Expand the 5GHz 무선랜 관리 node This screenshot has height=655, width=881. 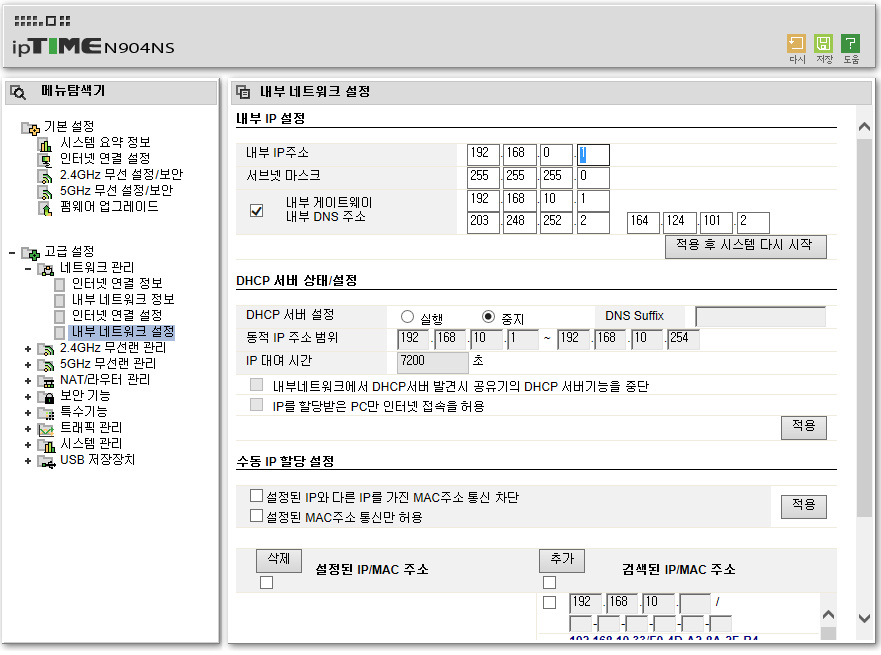click(x=28, y=365)
